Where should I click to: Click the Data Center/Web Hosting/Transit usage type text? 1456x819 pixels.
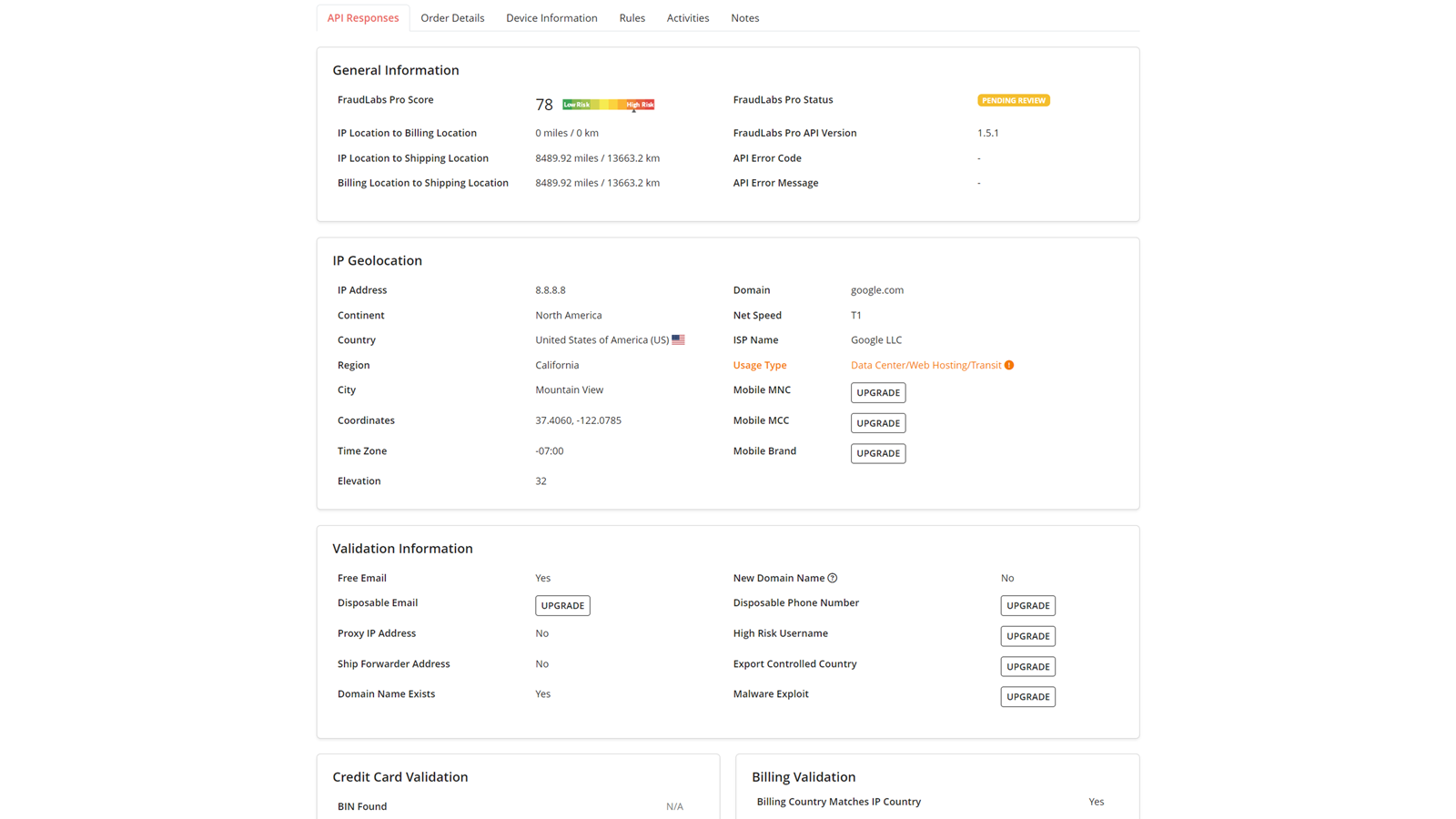(x=925, y=365)
